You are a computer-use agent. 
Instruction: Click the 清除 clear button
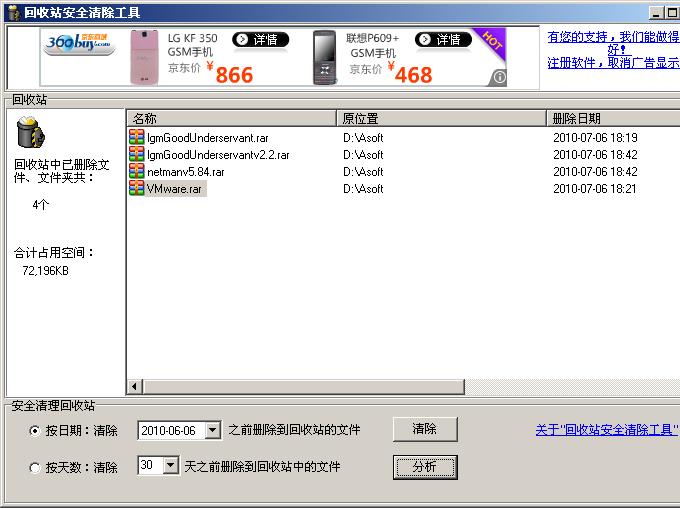tap(425, 429)
